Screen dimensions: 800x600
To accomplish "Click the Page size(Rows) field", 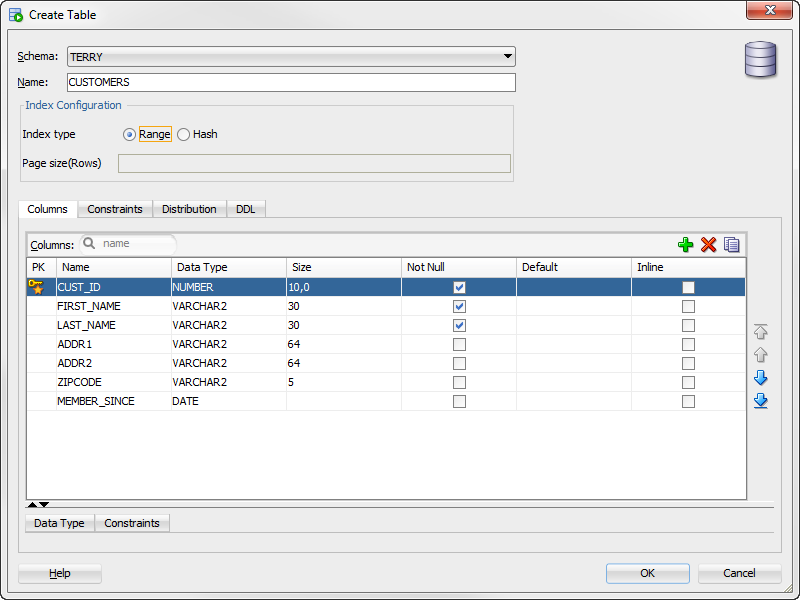I will (314, 163).
